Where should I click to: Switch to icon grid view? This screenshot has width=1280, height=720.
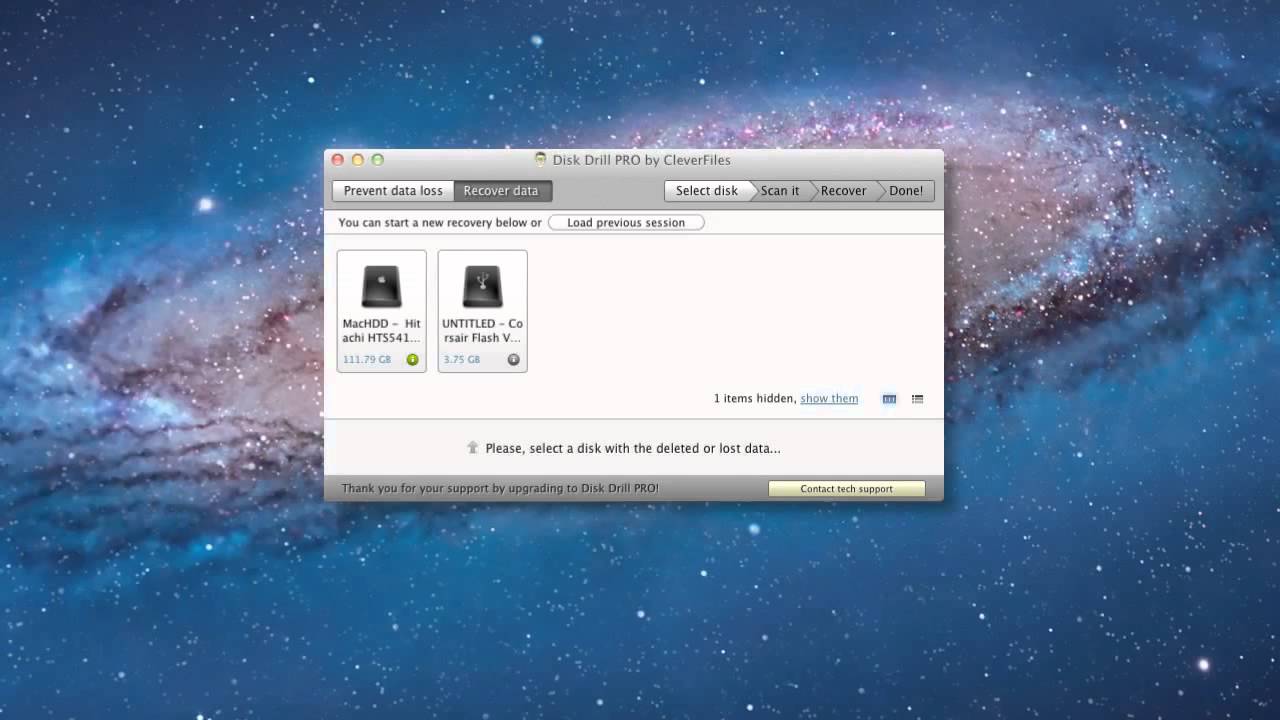pyautogui.click(x=889, y=399)
